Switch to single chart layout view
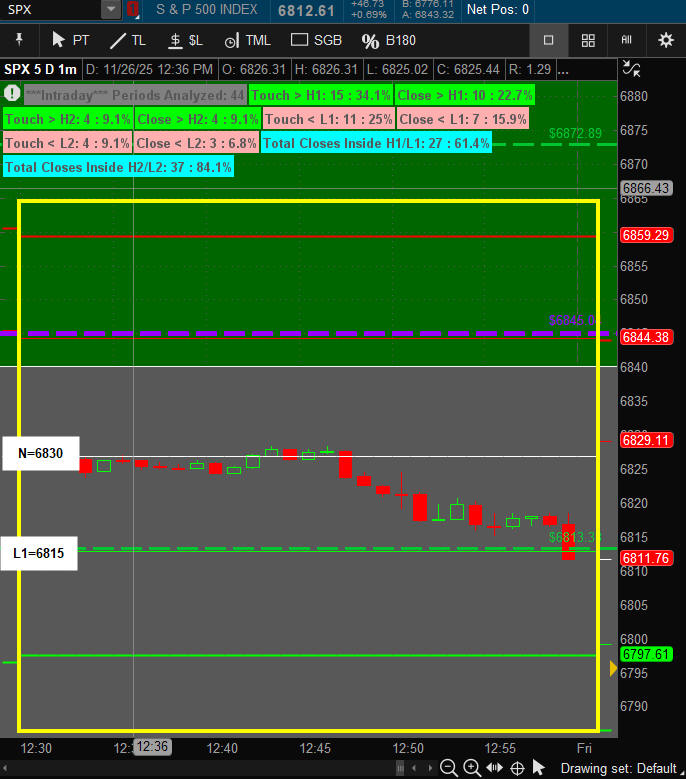Image resolution: width=686 pixels, height=779 pixels. 548,41
